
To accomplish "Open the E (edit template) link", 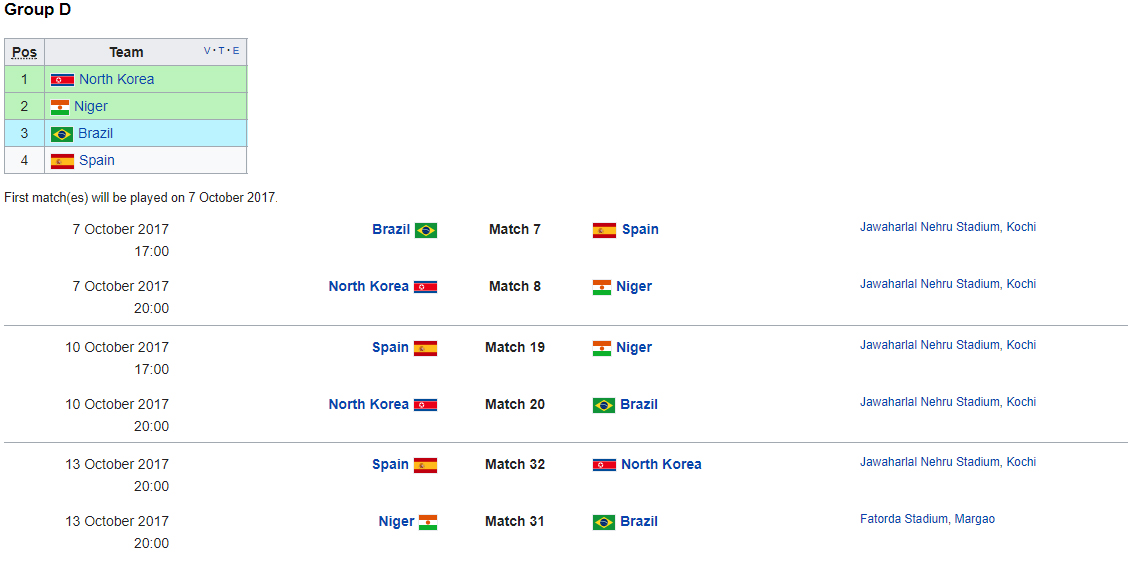I will pos(235,50).
